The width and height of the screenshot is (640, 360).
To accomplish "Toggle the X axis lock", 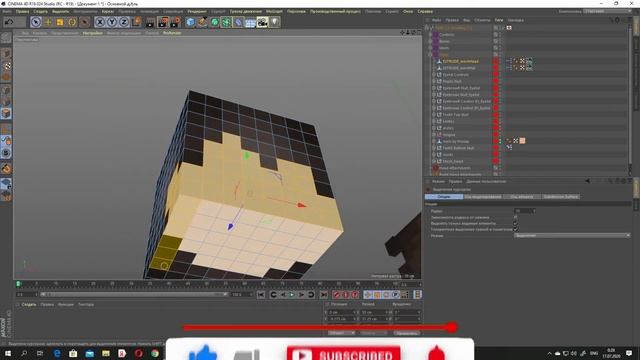I will 100,22.
